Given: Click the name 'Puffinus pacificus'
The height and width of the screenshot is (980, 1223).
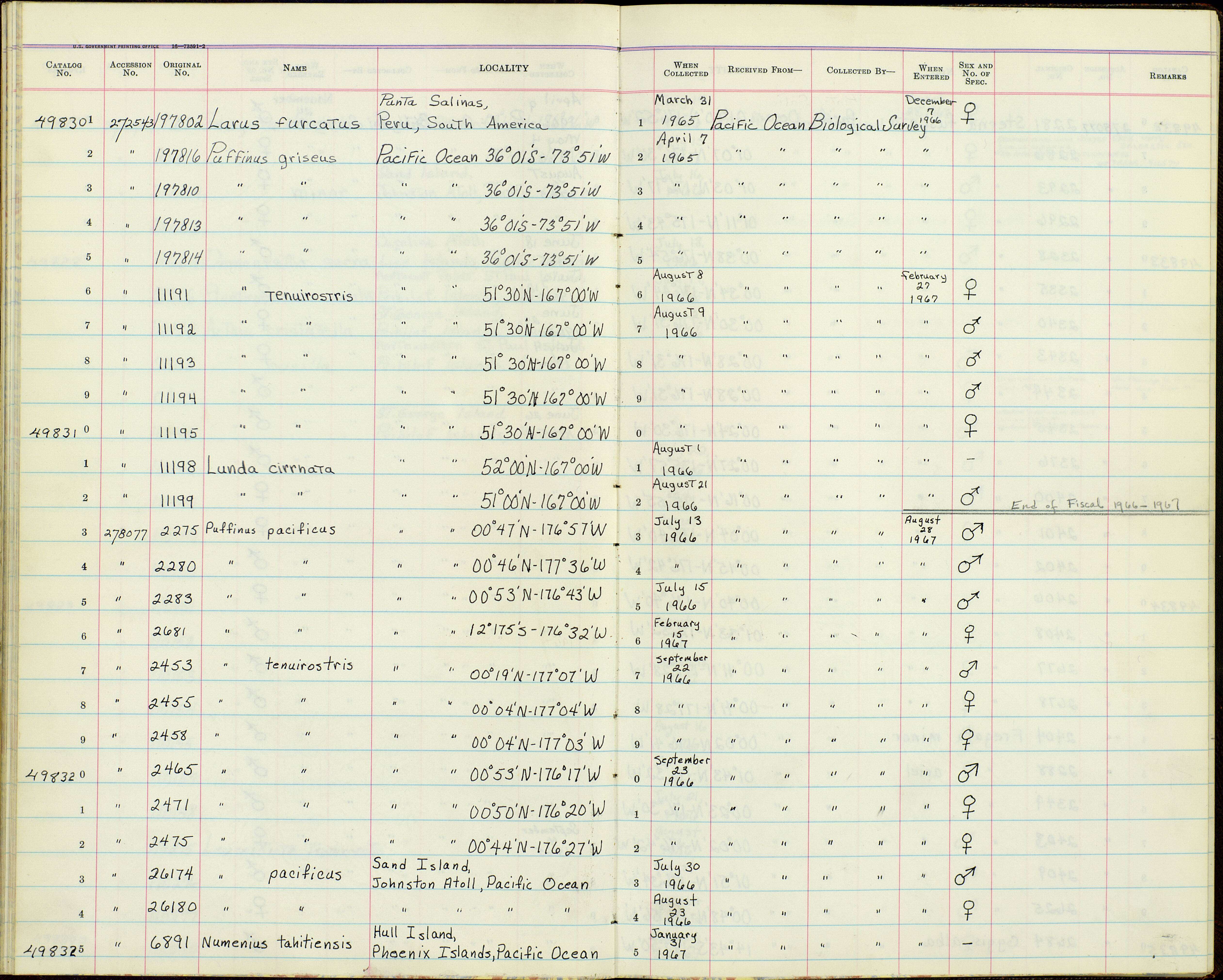Looking at the screenshot, I should pos(271,530).
